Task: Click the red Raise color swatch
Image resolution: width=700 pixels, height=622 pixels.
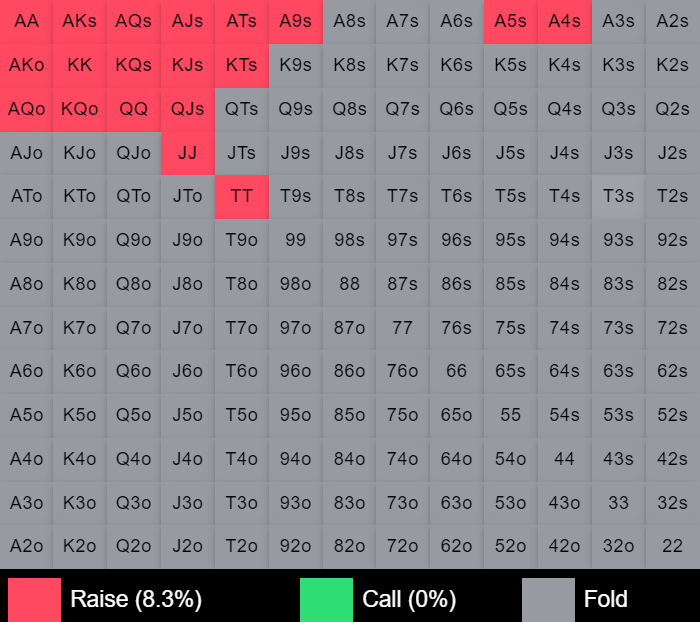Action: pos(34,600)
